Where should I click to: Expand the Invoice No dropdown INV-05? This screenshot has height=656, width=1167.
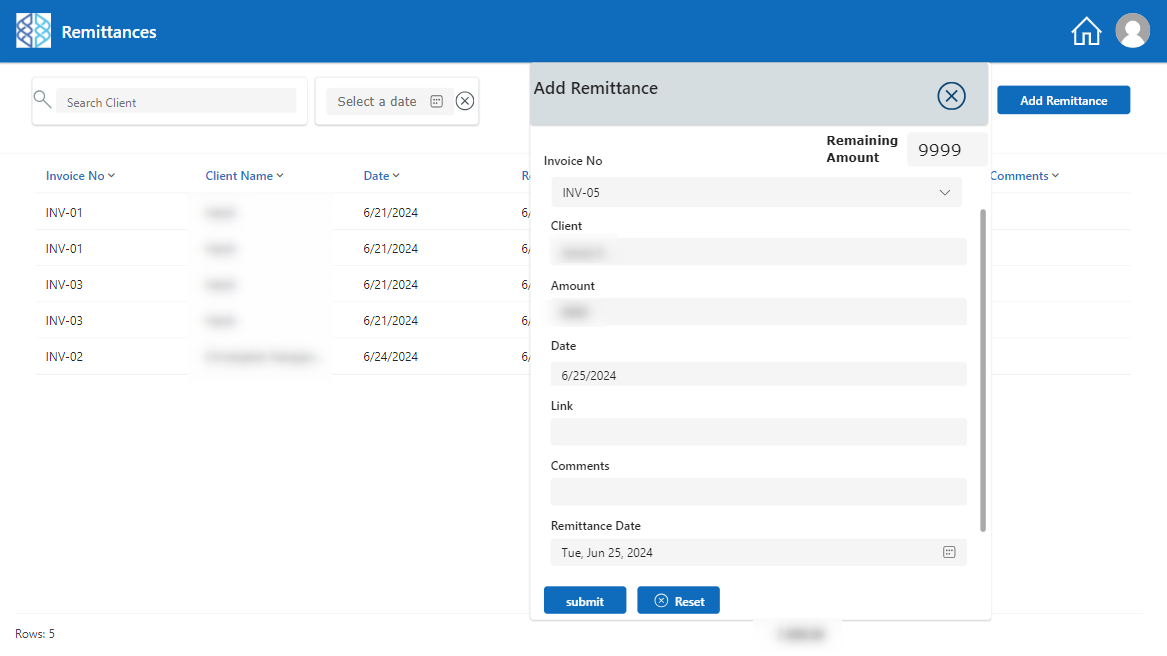[944, 192]
